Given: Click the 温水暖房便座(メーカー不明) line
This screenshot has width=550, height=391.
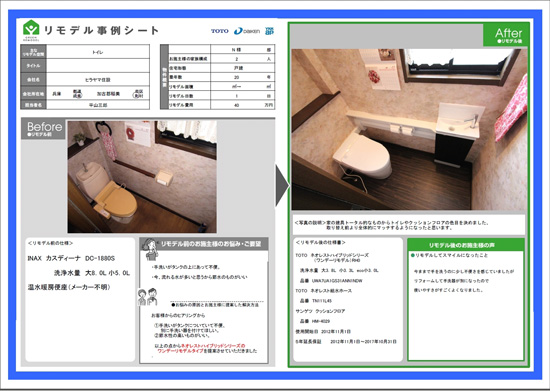Looking at the screenshot, I should click(69, 287).
